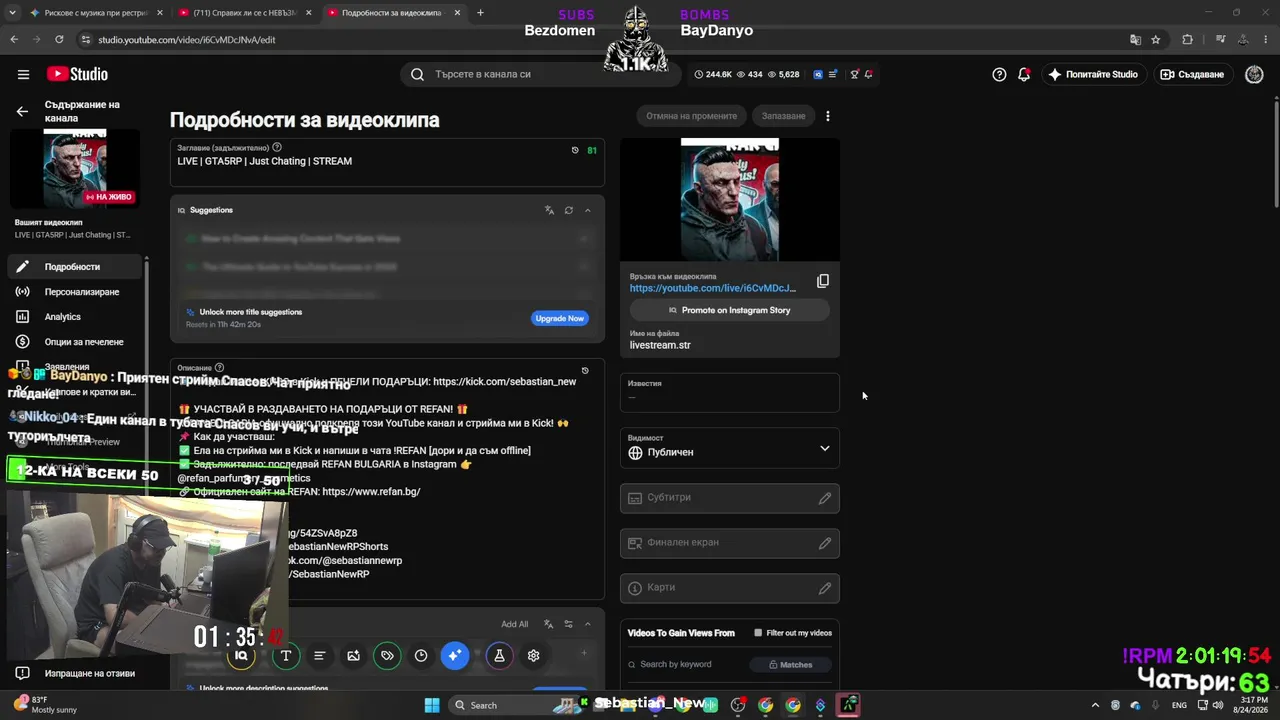Open the youtube.com/live video link
The width and height of the screenshot is (1280, 720).
click(x=713, y=288)
